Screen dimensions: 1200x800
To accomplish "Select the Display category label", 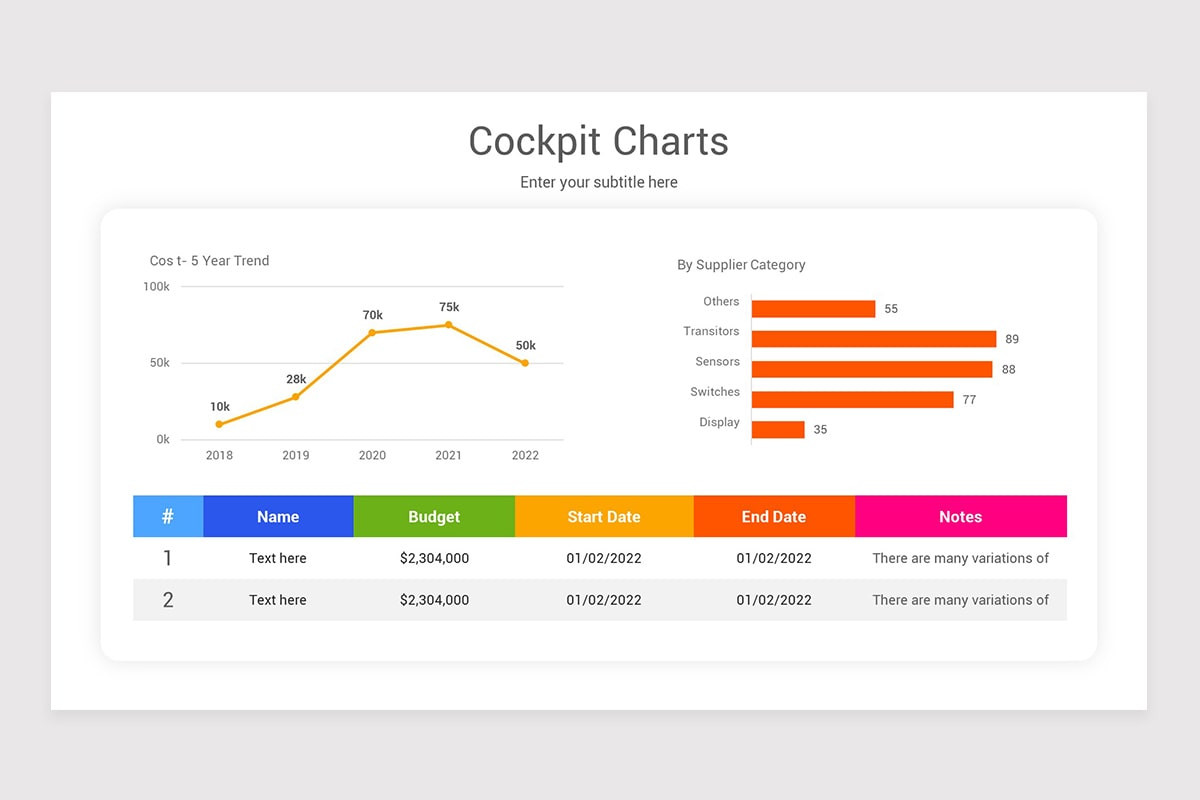I will tap(719, 422).
